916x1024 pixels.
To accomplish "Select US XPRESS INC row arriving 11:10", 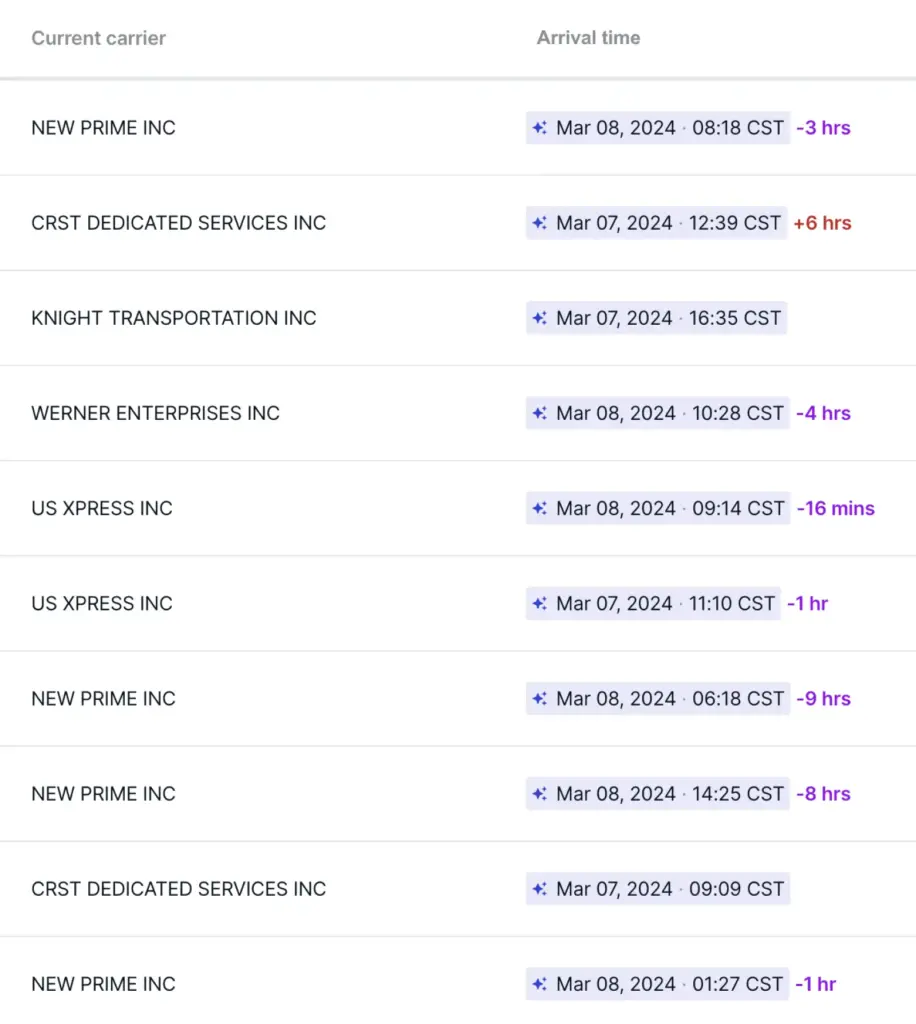I will pyautogui.click(x=102, y=603).
